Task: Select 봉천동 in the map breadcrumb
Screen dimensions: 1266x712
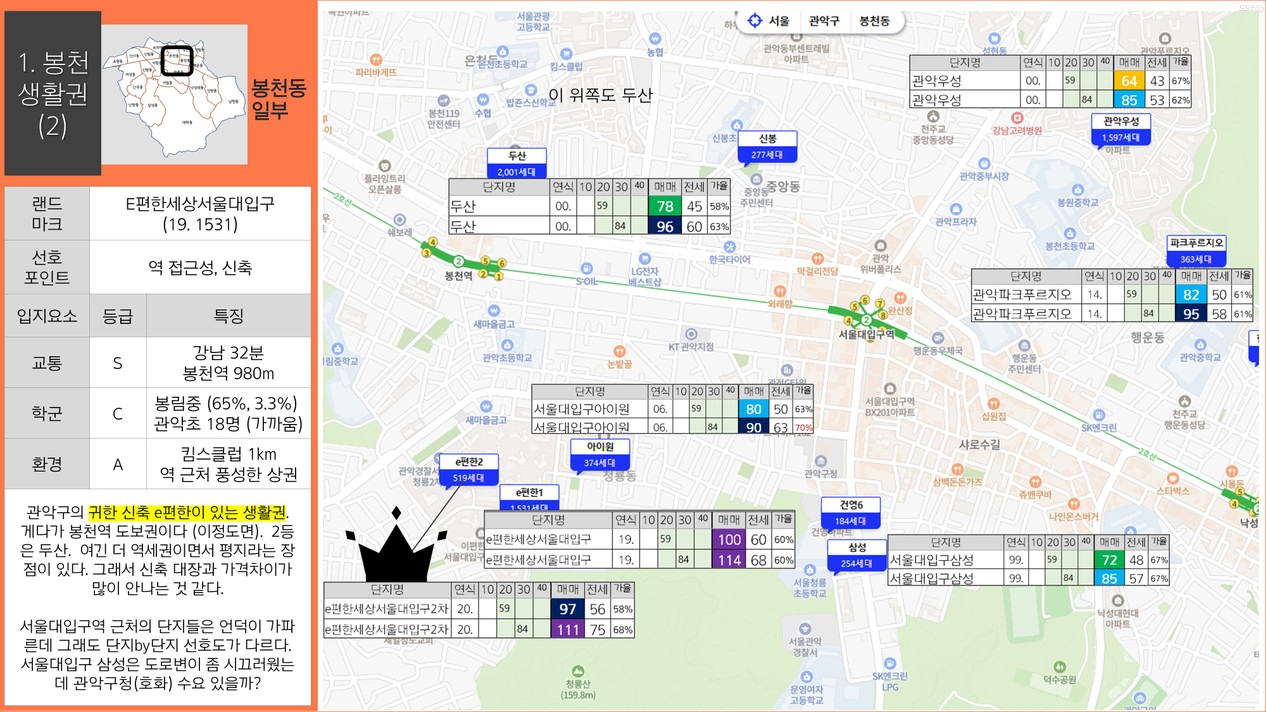Action: tap(875, 20)
